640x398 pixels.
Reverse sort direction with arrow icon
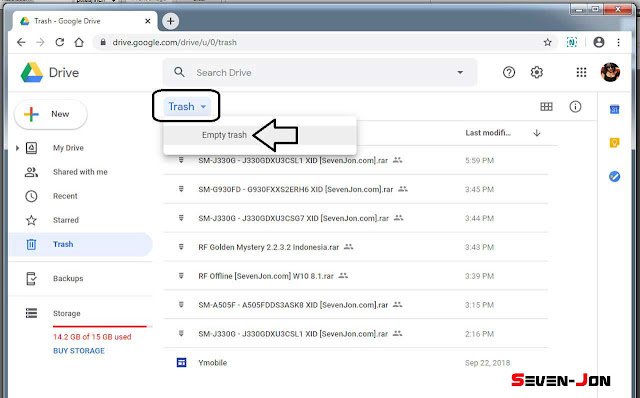537,133
